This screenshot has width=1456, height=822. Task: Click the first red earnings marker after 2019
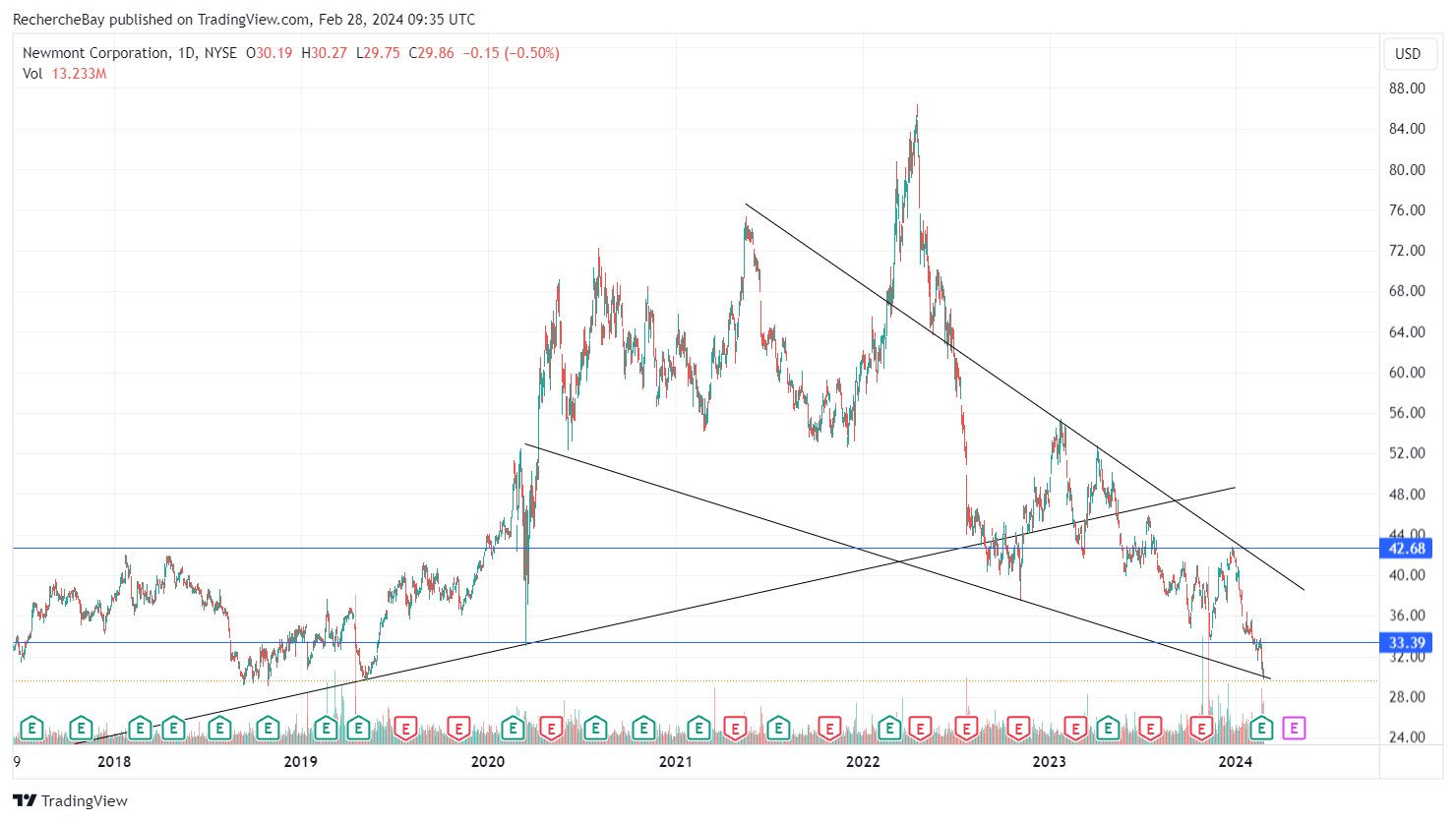(405, 729)
